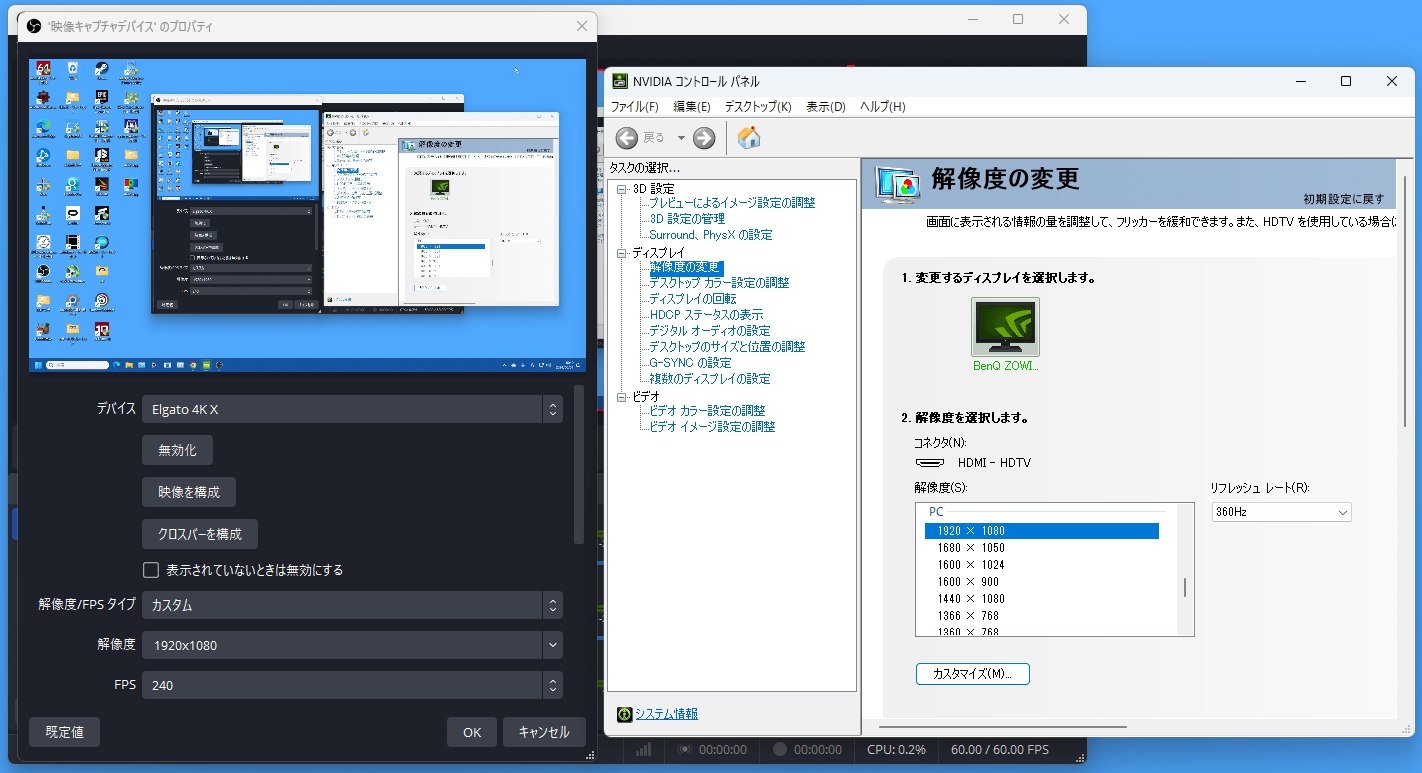
Task: Open the 編集(E) menu
Action: [692, 107]
